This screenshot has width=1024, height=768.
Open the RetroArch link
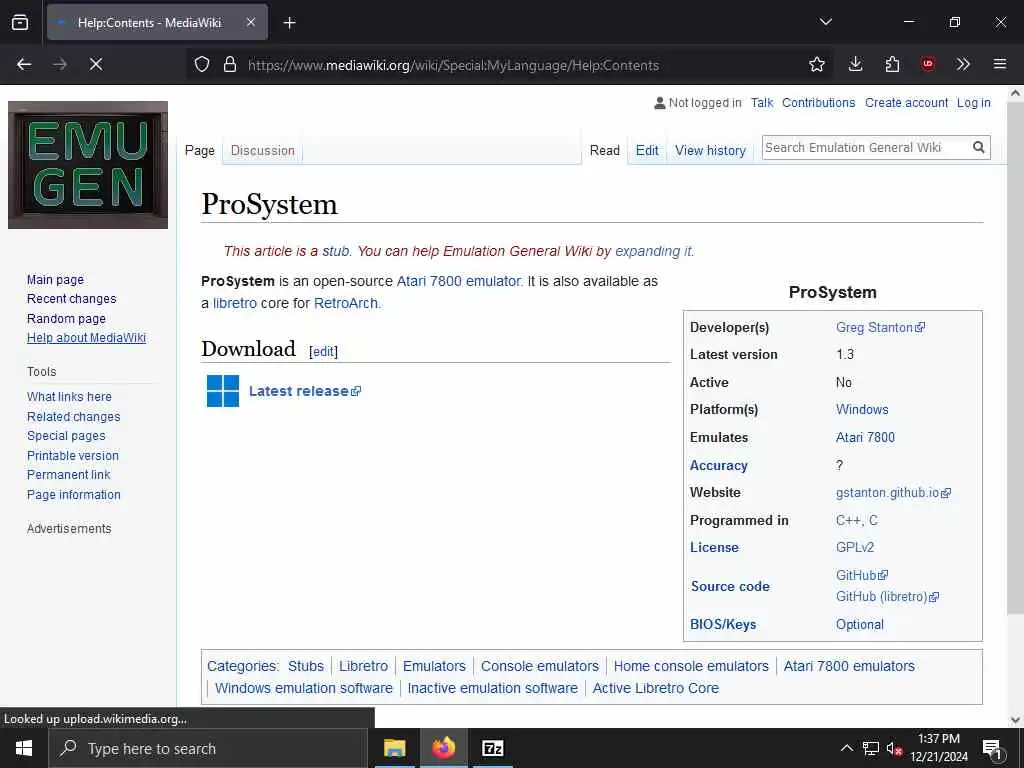tap(346, 304)
